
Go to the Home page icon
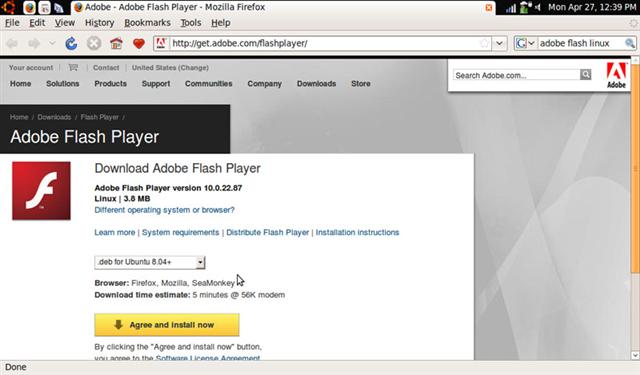(116, 43)
